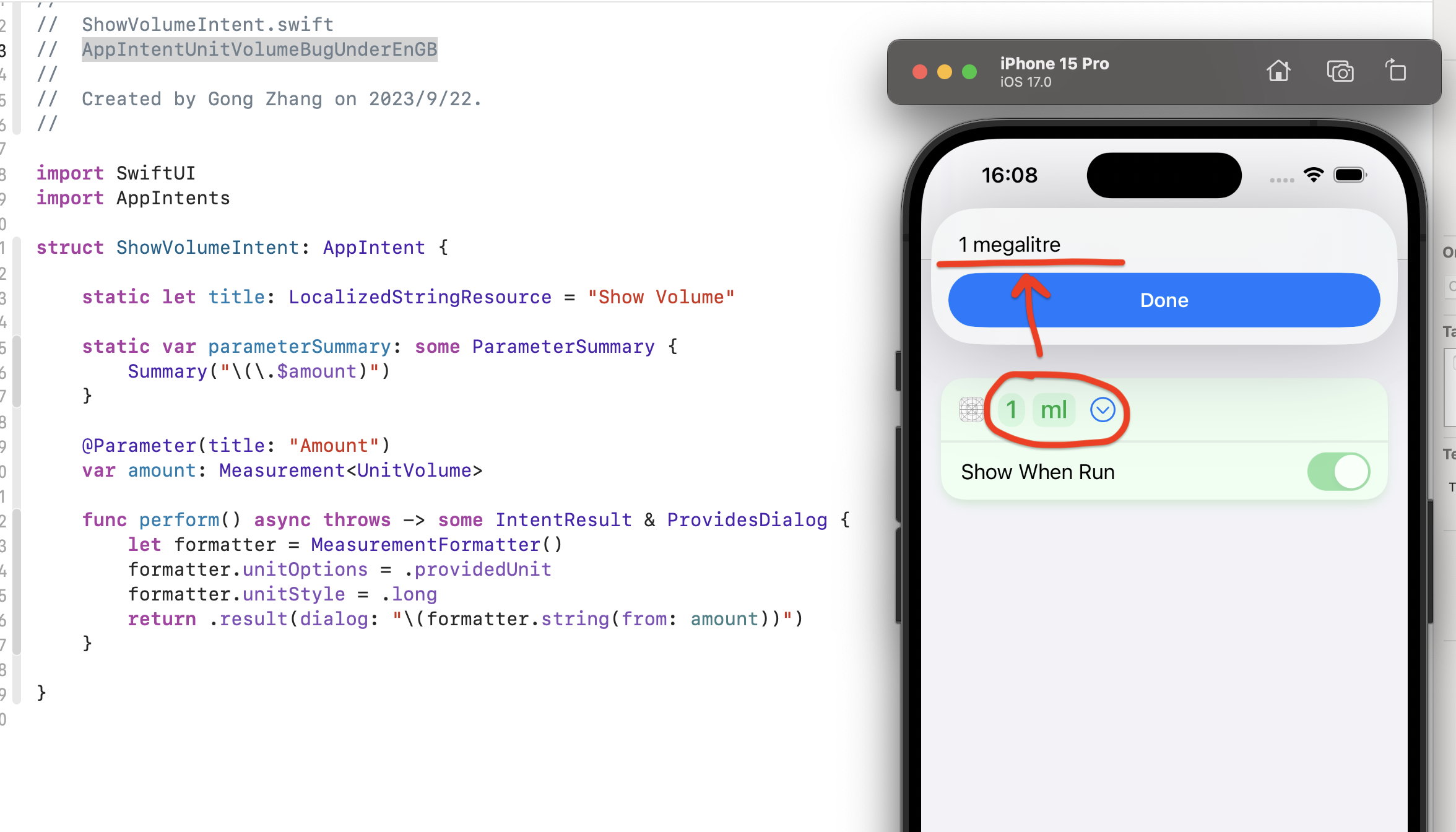Rotate the simulator device icon
This screenshot has height=832, width=1456.
(x=1396, y=71)
